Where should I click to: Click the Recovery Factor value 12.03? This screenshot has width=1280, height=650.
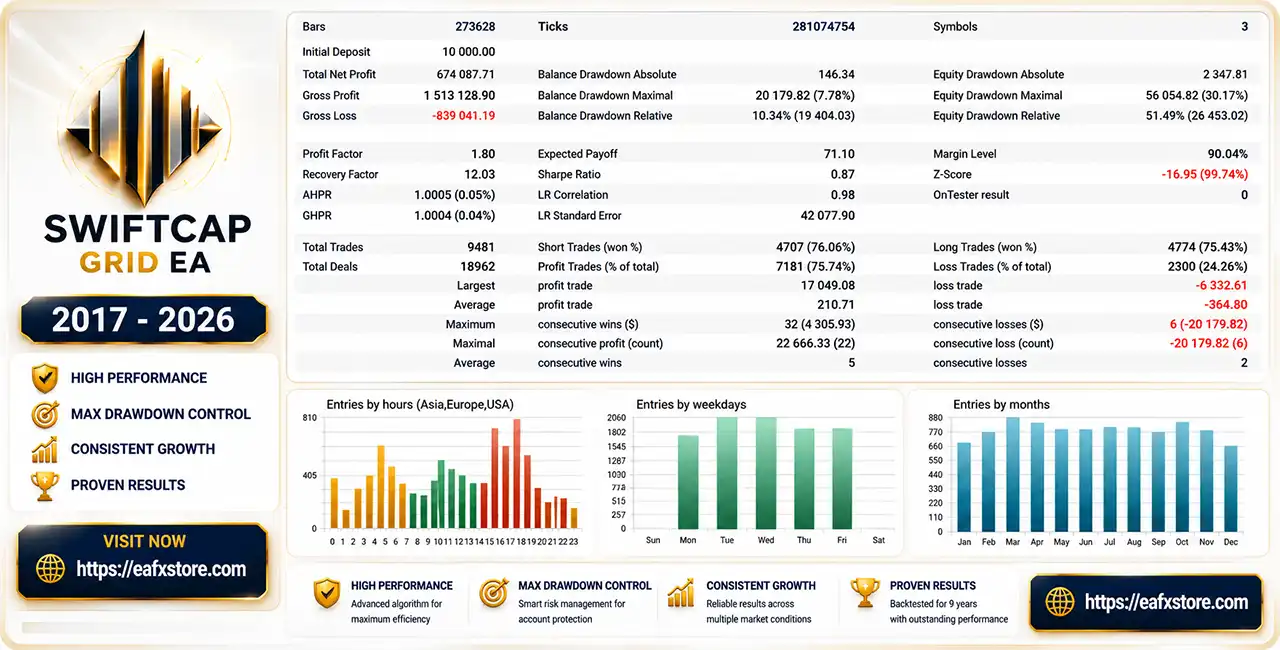click(480, 174)
